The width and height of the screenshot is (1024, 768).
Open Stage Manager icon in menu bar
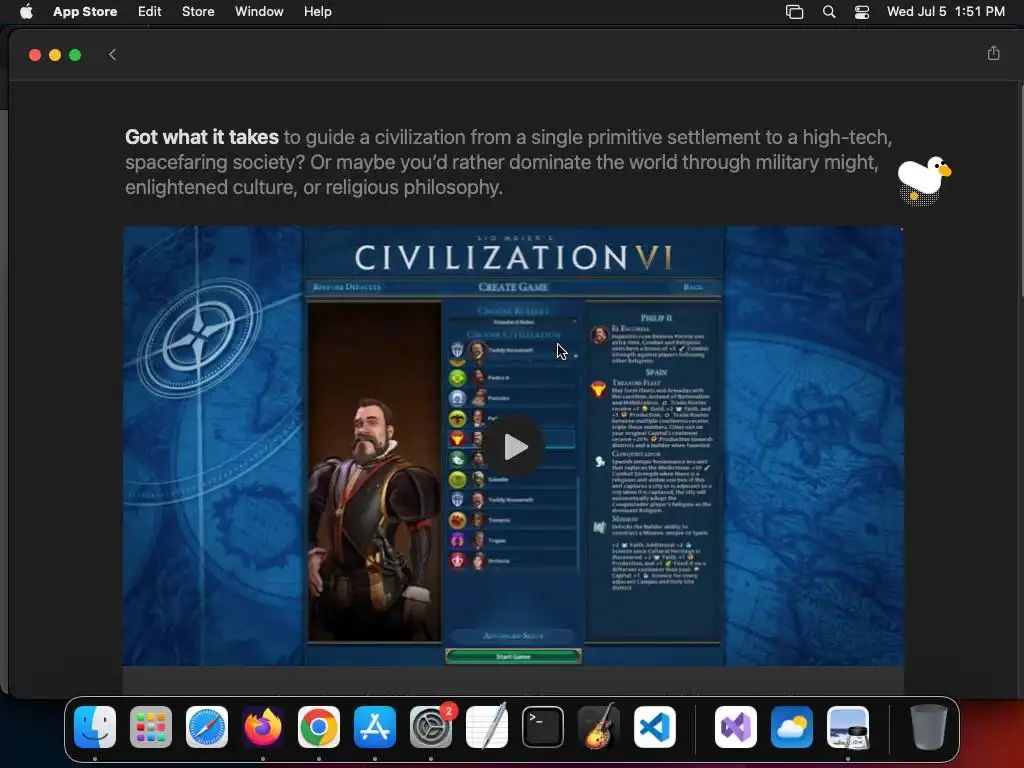point(794,12)
